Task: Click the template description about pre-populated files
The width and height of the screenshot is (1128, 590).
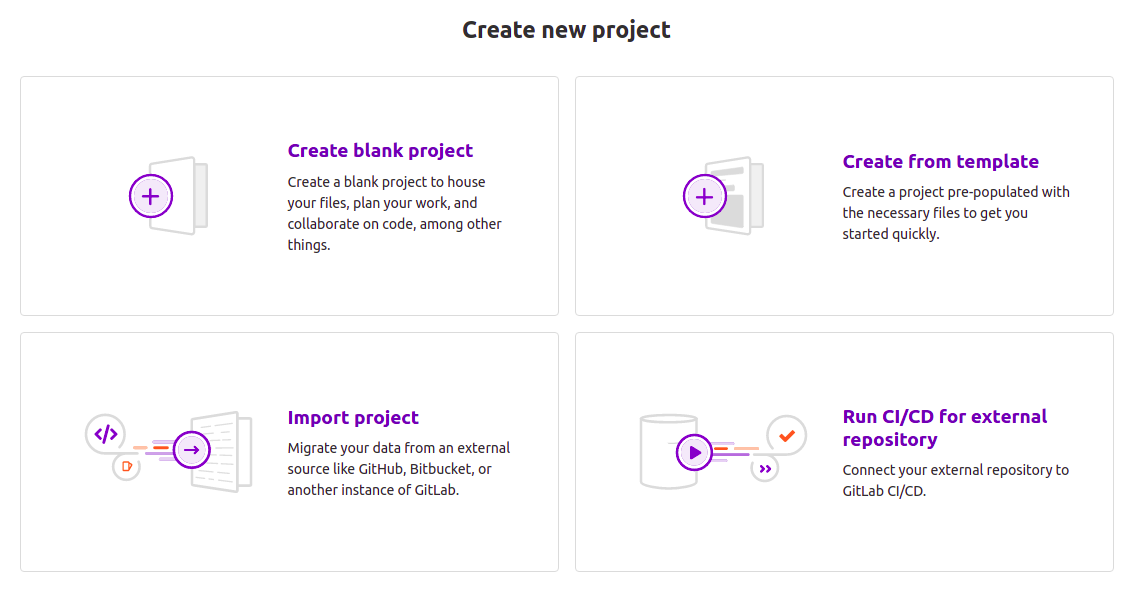Action: pos(955,213)
